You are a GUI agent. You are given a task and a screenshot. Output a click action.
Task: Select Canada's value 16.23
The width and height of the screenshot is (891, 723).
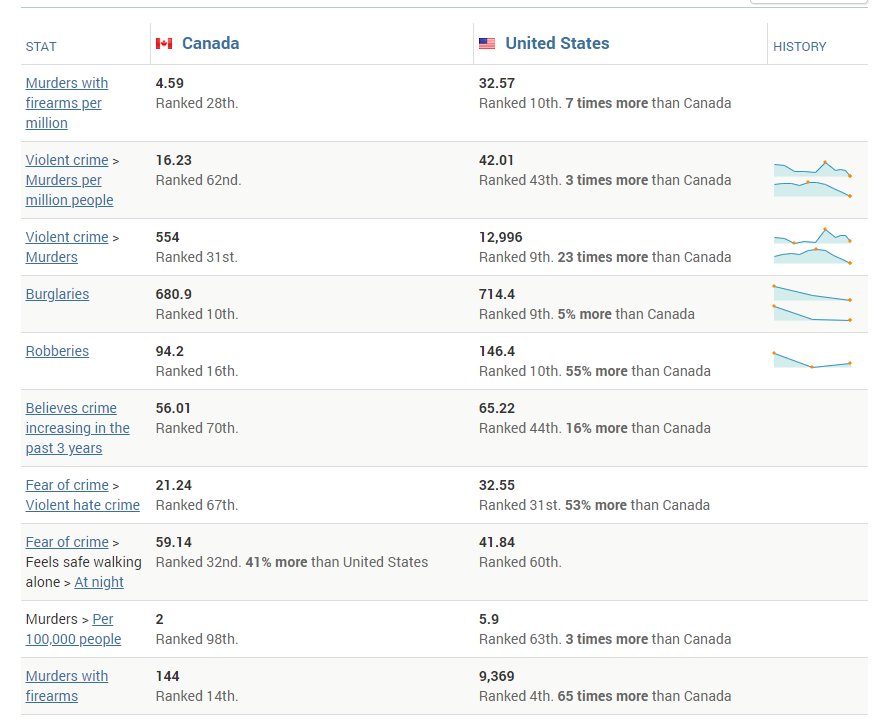click(173, 160)
